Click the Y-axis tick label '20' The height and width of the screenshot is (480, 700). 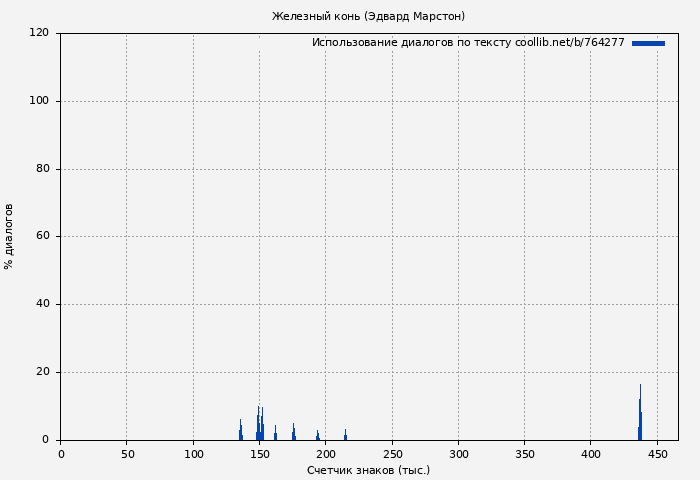(x=42, y=372)
